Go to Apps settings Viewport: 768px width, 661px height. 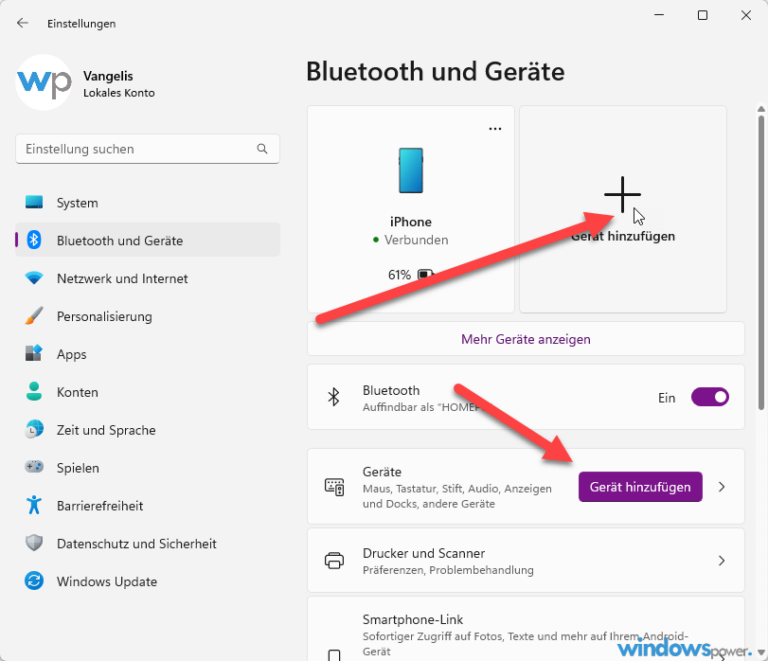[x=147, y=354]
